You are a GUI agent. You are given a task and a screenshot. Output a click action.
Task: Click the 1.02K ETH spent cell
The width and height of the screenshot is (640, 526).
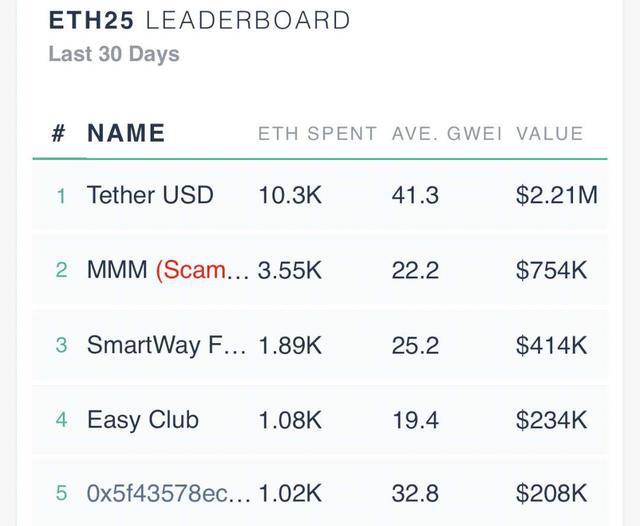pos(290,493)
